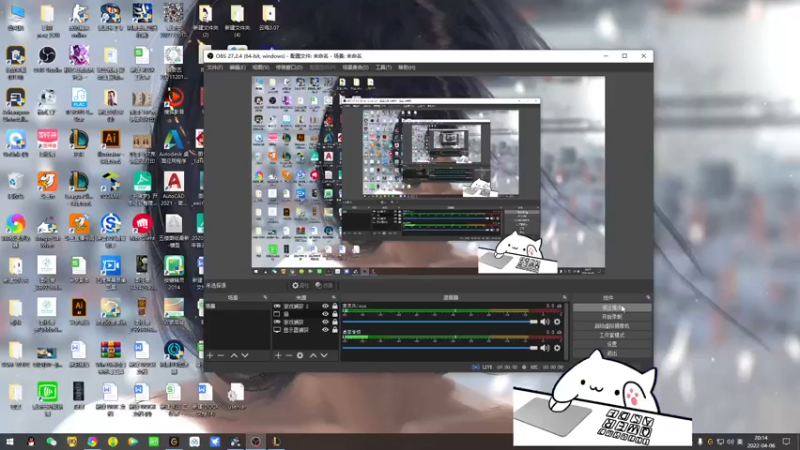Mute the 桌面音频 channel speaker
Viewport: 800px width, 450px height.
click(x=545, y=348)
